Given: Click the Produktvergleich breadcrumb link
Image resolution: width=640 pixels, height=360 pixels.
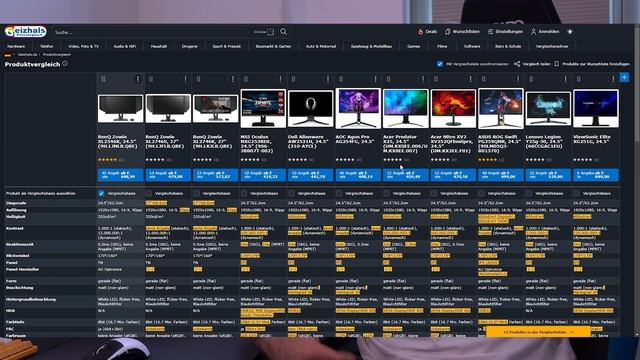Looking at the screenshot, I should coord(57,55).
